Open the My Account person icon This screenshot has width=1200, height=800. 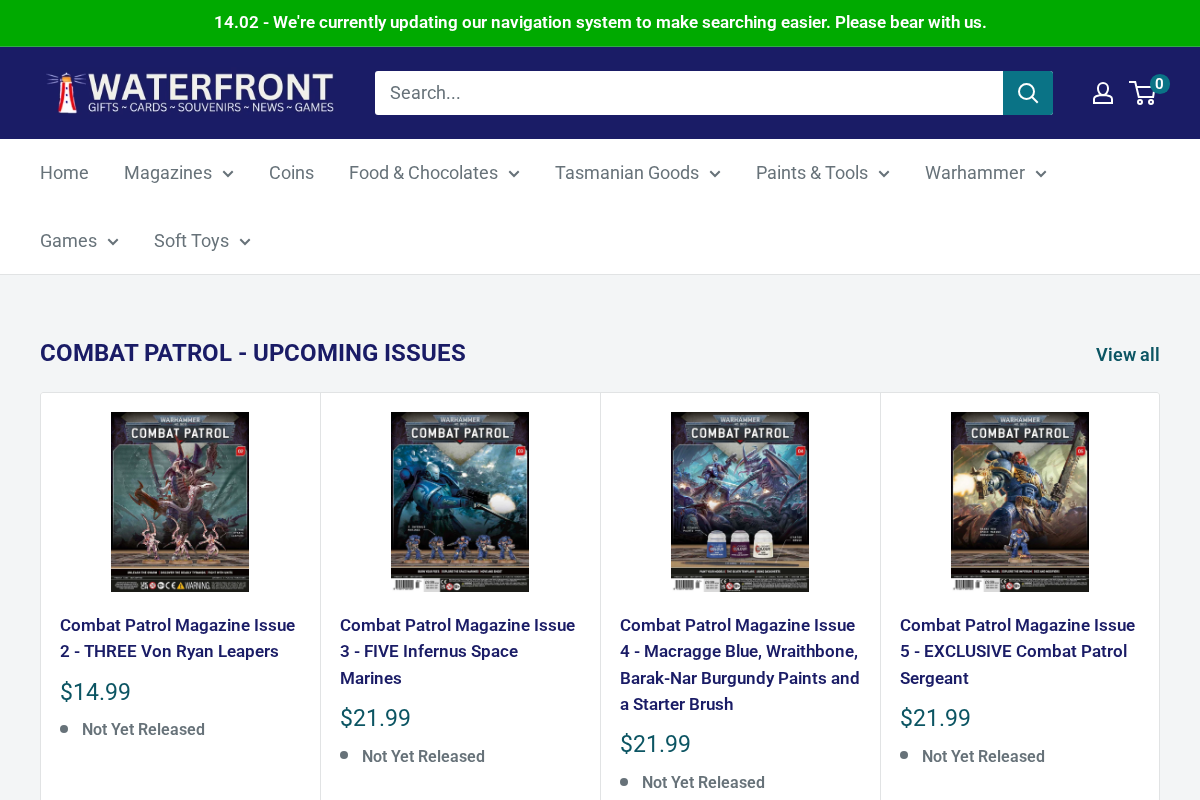(x=1103, y=92)
